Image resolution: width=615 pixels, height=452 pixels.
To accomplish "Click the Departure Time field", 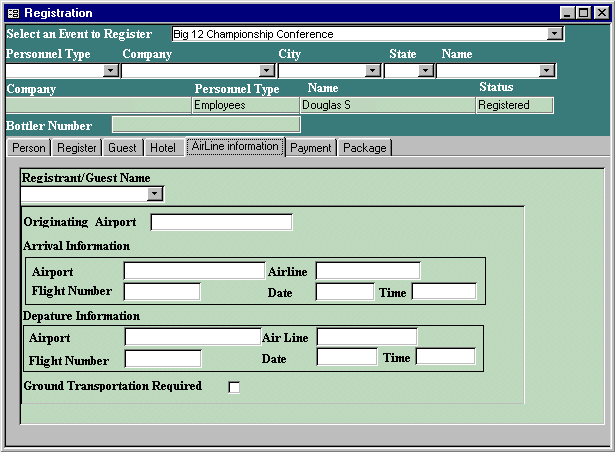I will pos(446,356).
